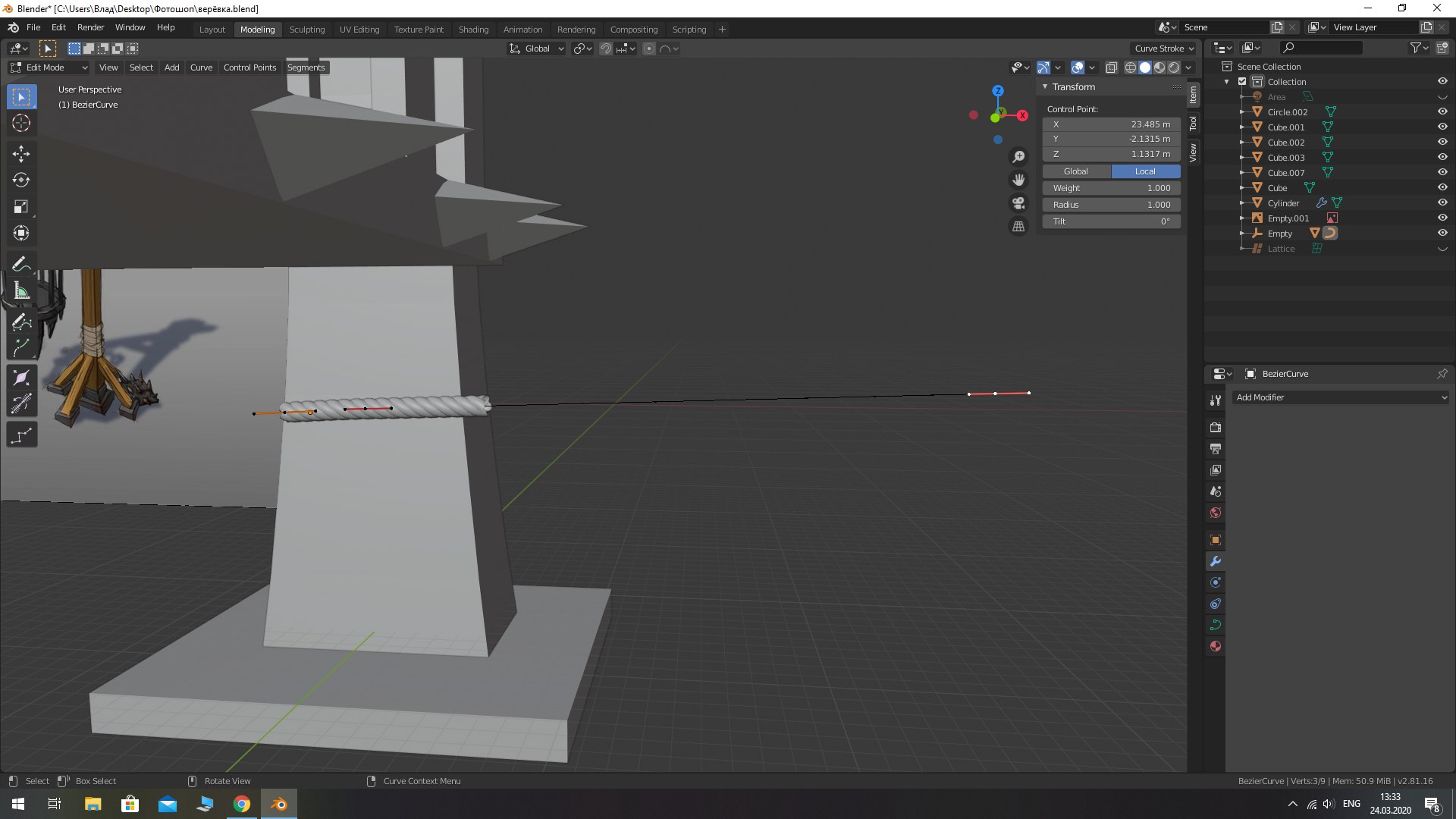Screen dimensions: 1456x819
Task: Uncheck the Collection checkbox in outliner
Action: (1242, 81)
